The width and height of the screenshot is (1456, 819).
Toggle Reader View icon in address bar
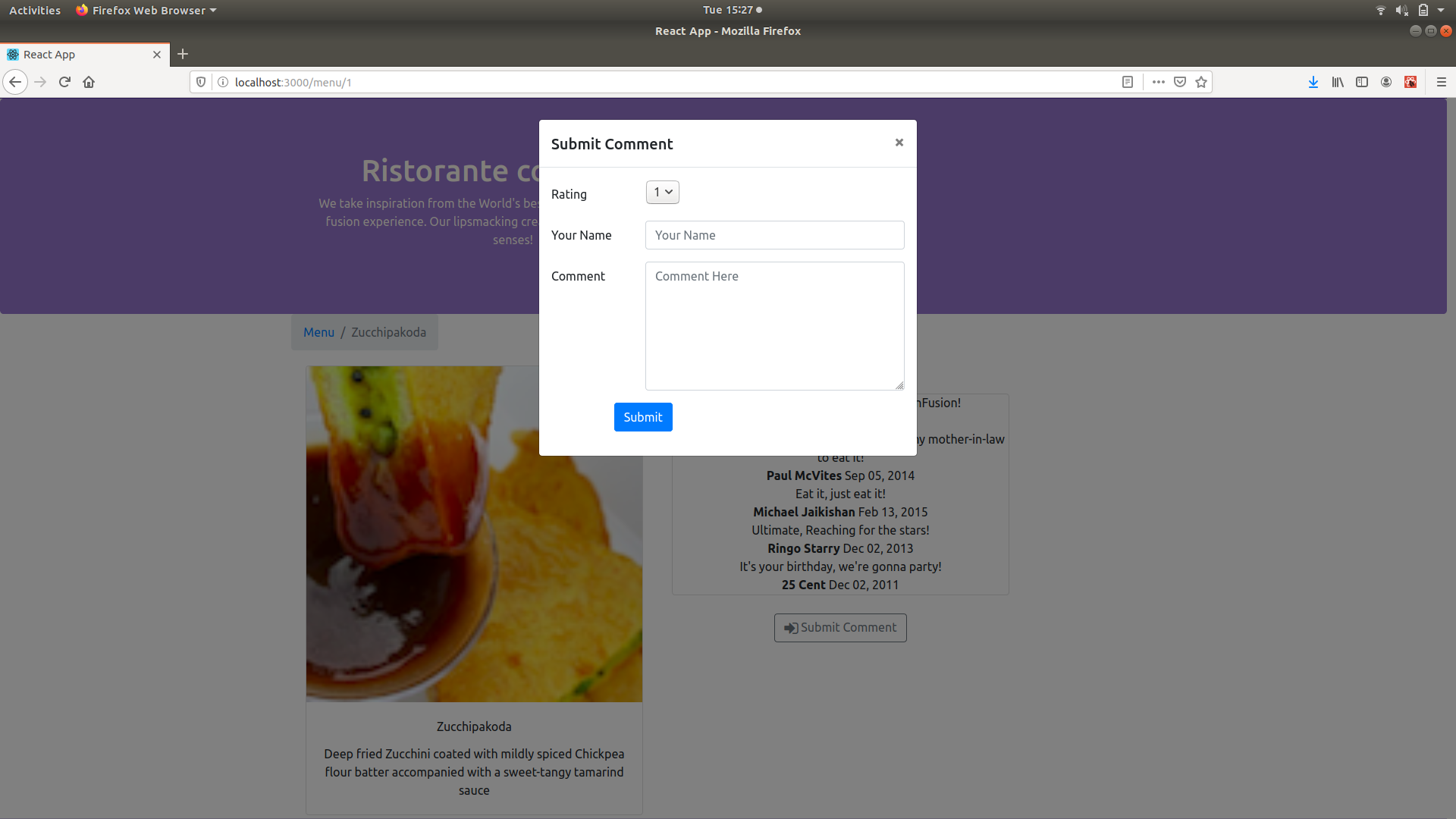click(1128, 82)
